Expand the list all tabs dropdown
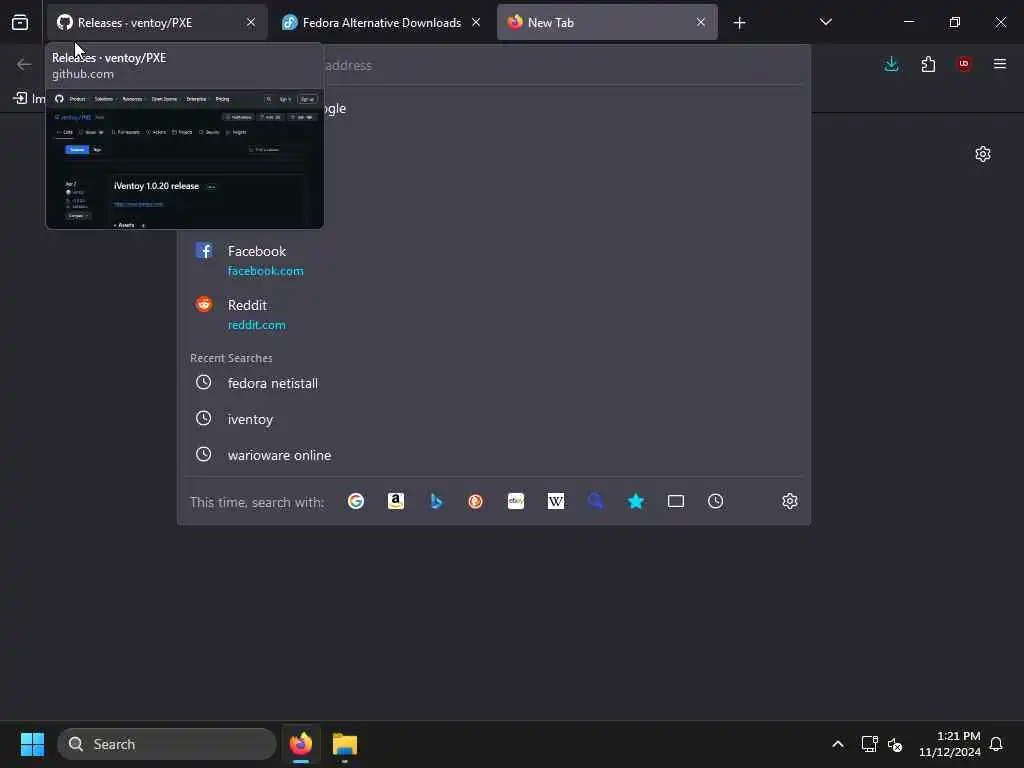This screenshot has height=768, width=1024. pos(825,22)
